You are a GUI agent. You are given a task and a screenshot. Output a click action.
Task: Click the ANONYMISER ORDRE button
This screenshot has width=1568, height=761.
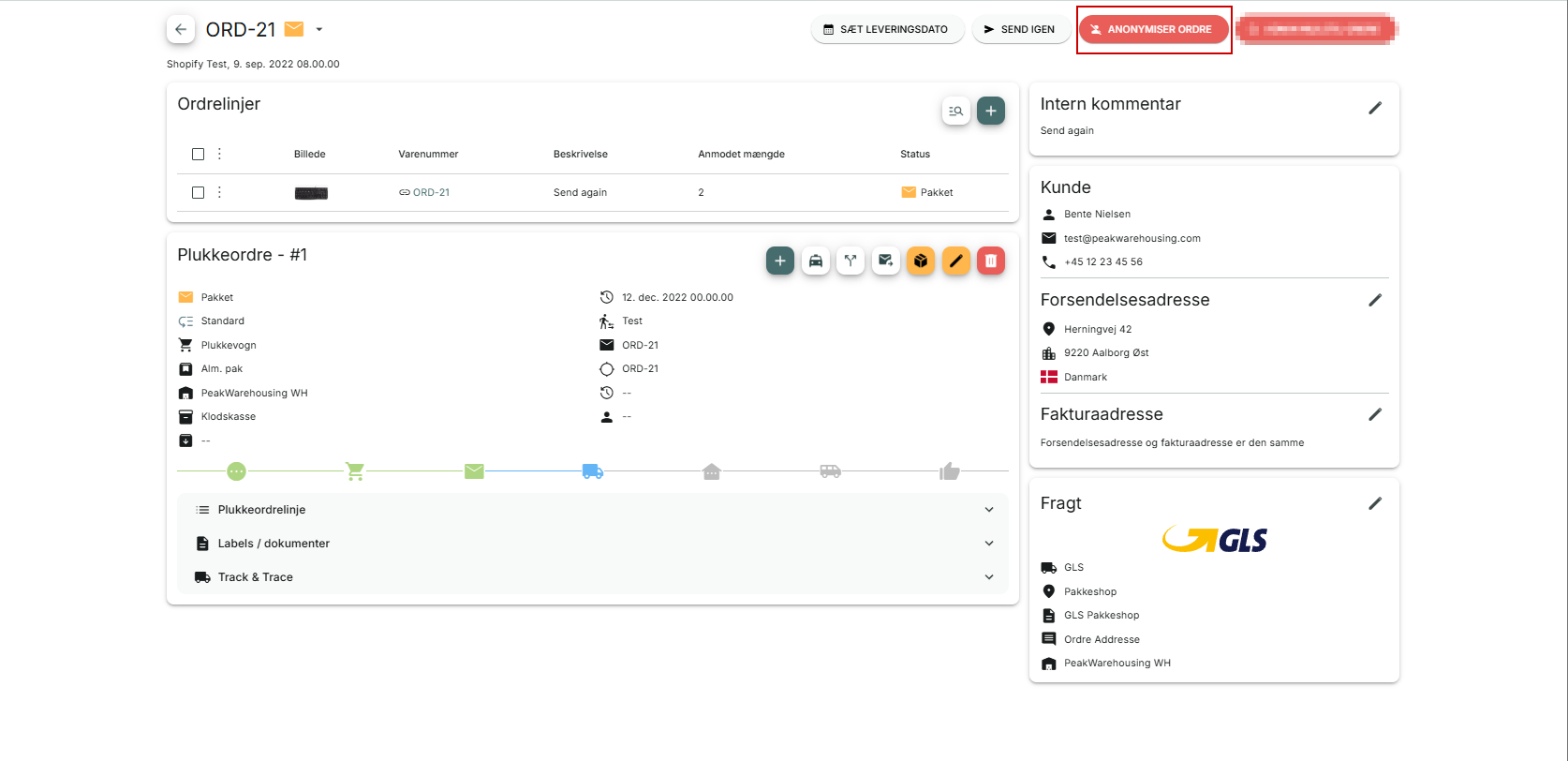(1153, 29)
